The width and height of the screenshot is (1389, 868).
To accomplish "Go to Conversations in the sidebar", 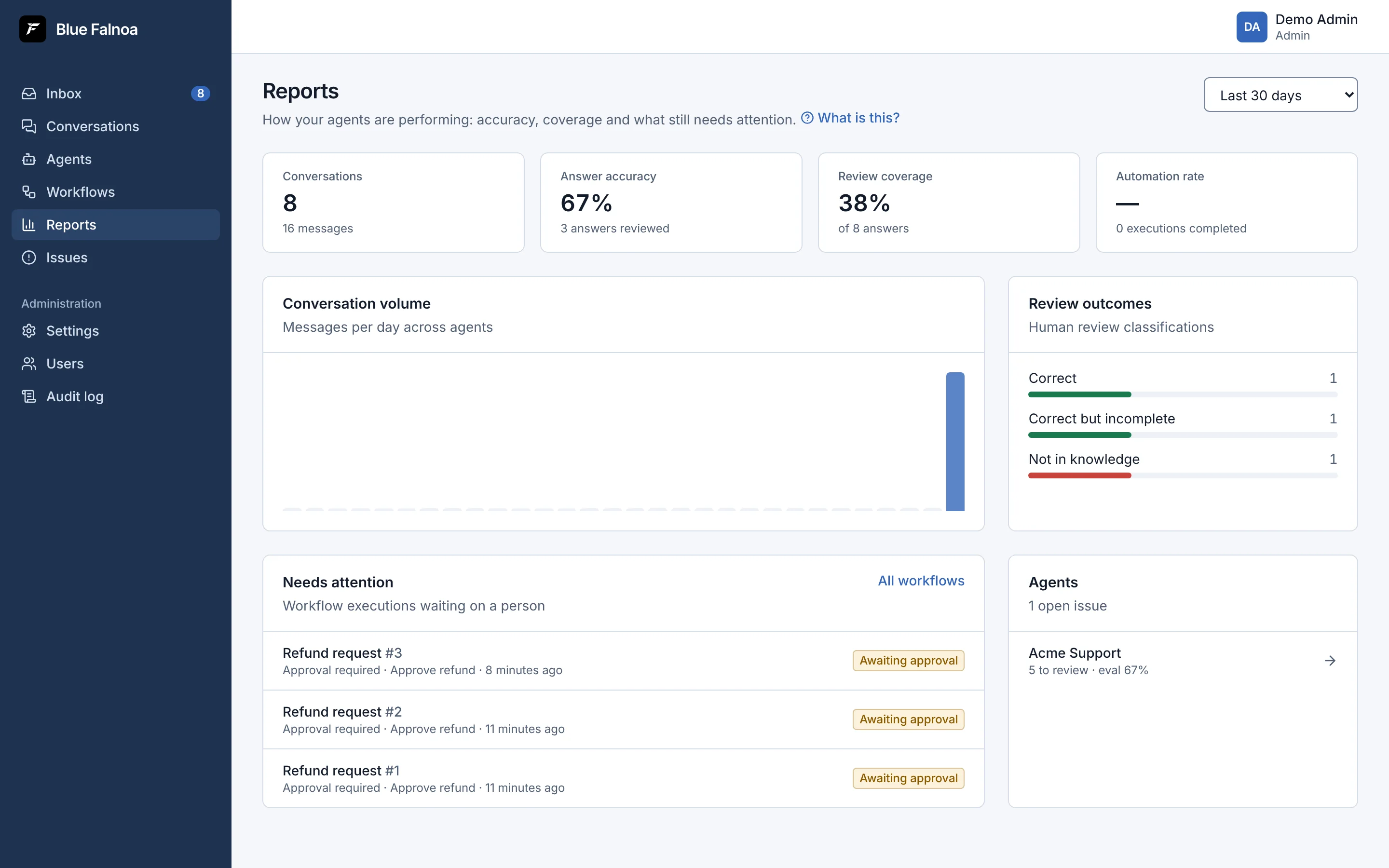I will pyautogui.click(x=115, y=126).
